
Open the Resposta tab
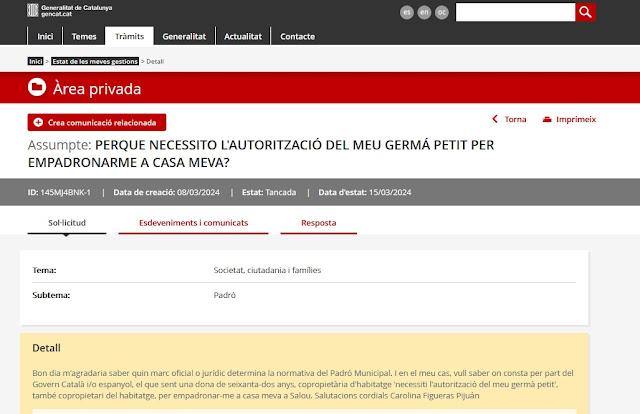(x=319, y=223)
